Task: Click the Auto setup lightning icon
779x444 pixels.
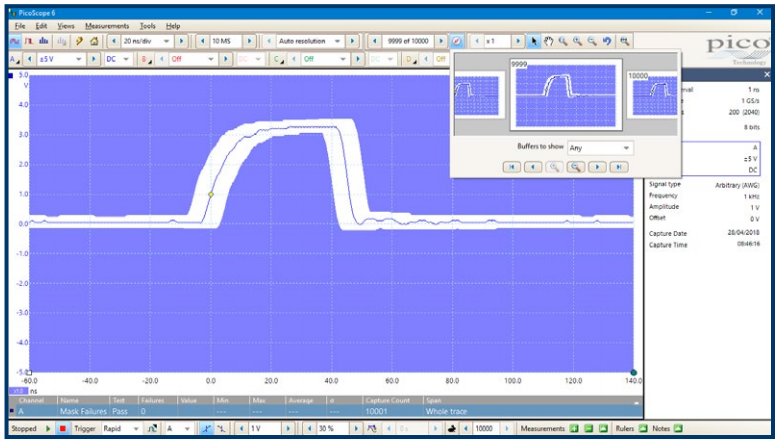Action: pos(79,41)
